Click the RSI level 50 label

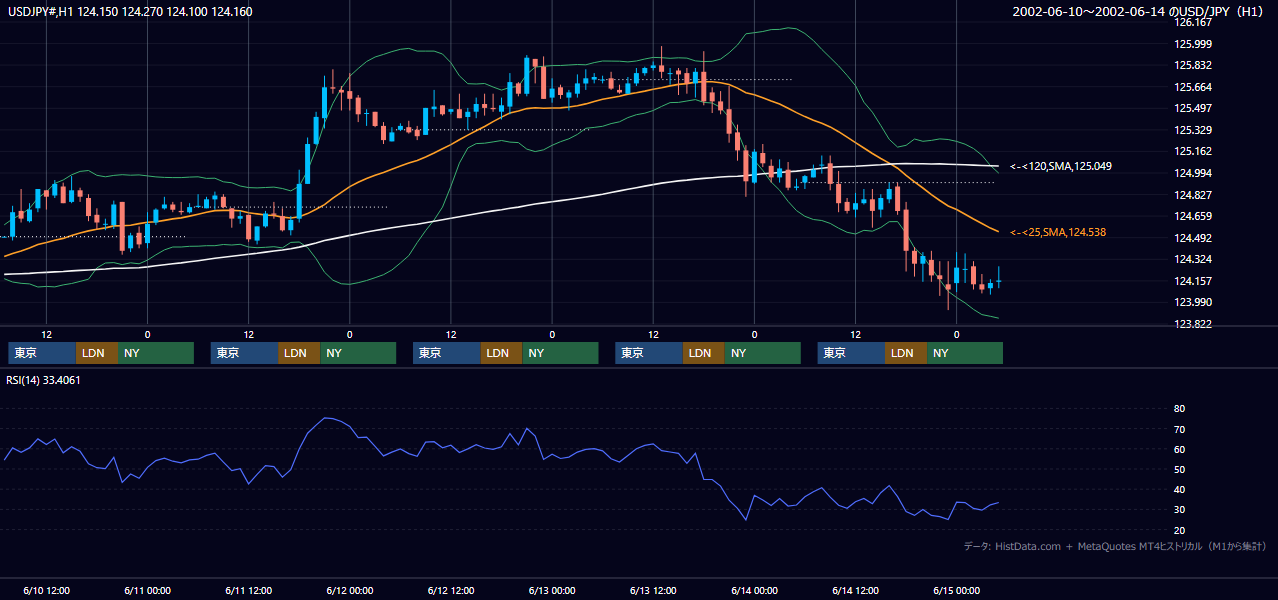click(1179, 469)
